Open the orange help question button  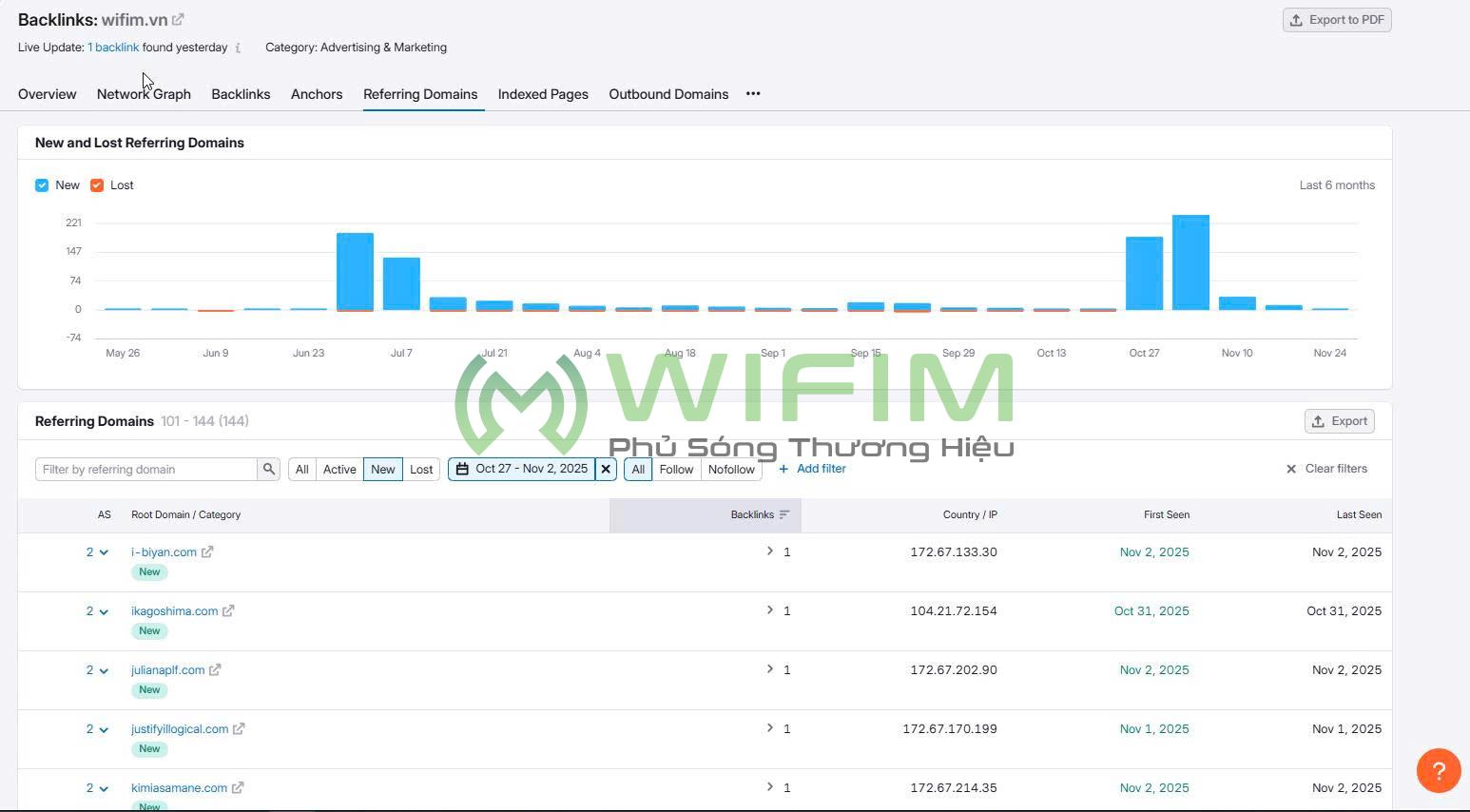pyautogui.click(x=1438, y=770)
